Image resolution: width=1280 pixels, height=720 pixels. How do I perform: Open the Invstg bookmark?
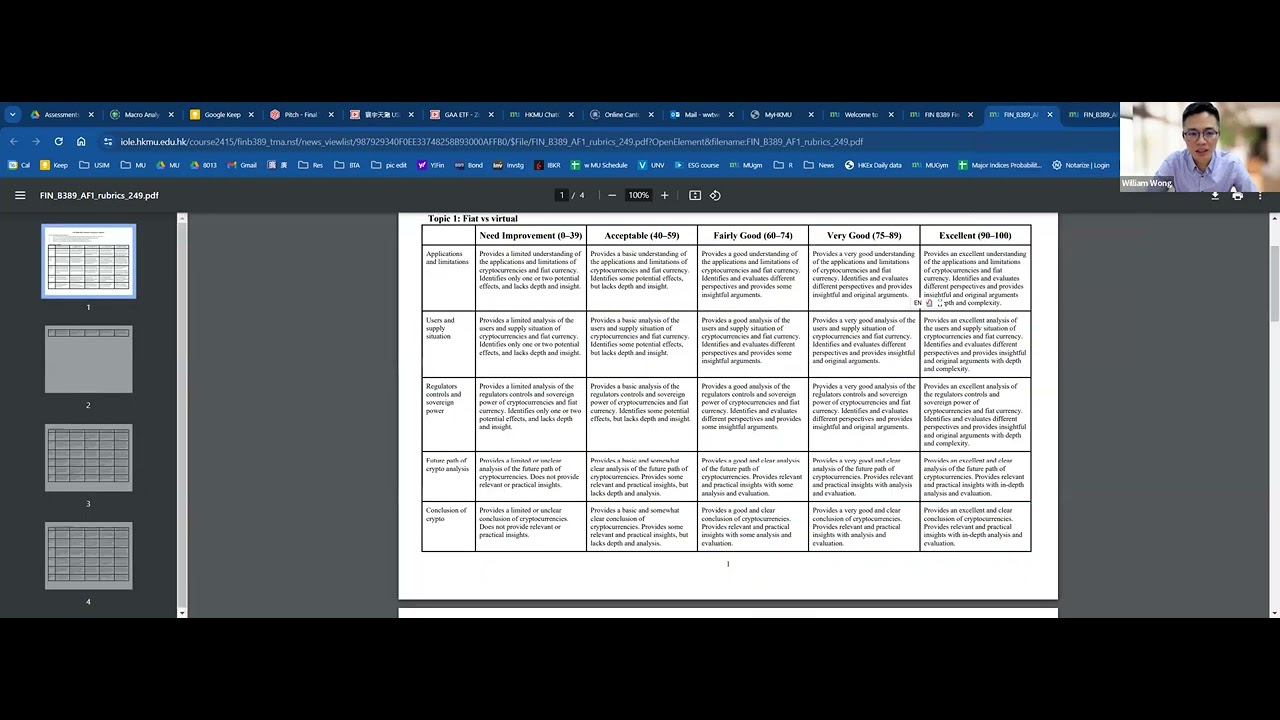point(509,165)
